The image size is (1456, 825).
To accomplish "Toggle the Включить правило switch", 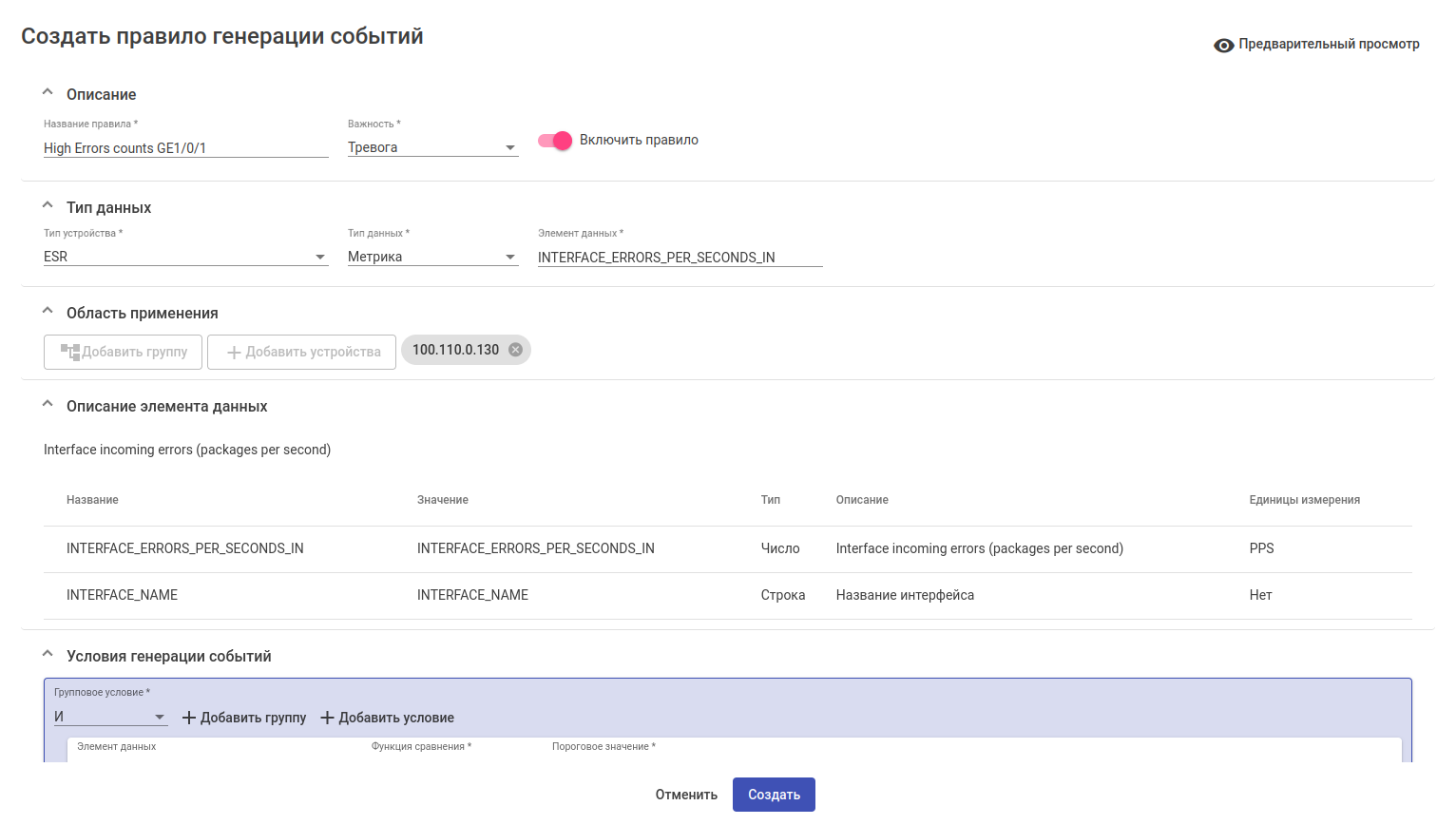I will (x=555, y=141).
